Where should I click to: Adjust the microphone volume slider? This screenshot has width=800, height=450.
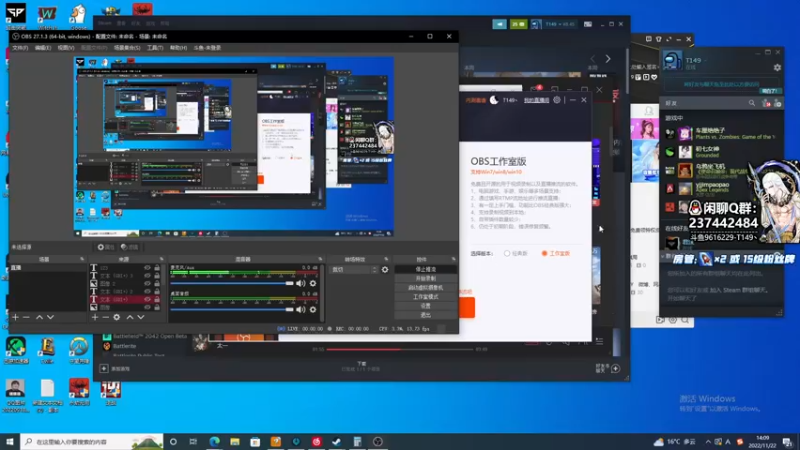pos(232,283)
